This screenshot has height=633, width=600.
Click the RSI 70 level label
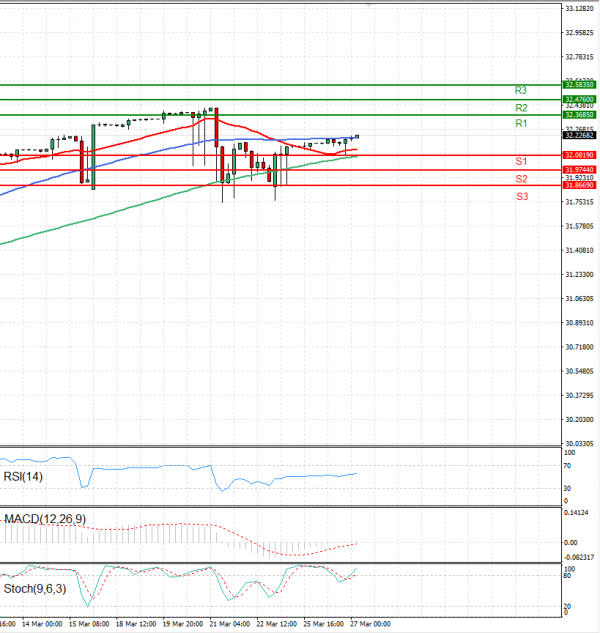point(567,466)
